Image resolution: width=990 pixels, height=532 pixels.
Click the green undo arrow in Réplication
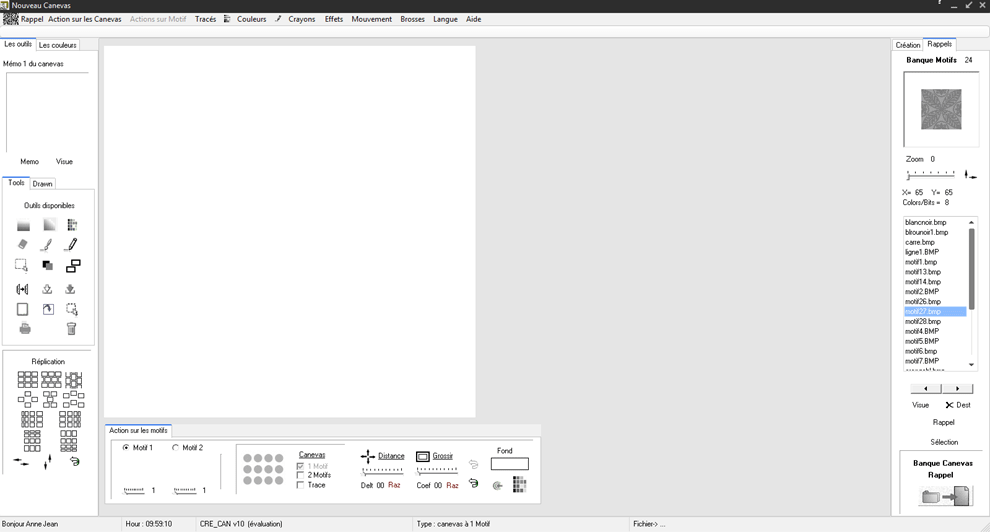click(x=74, y=462)
